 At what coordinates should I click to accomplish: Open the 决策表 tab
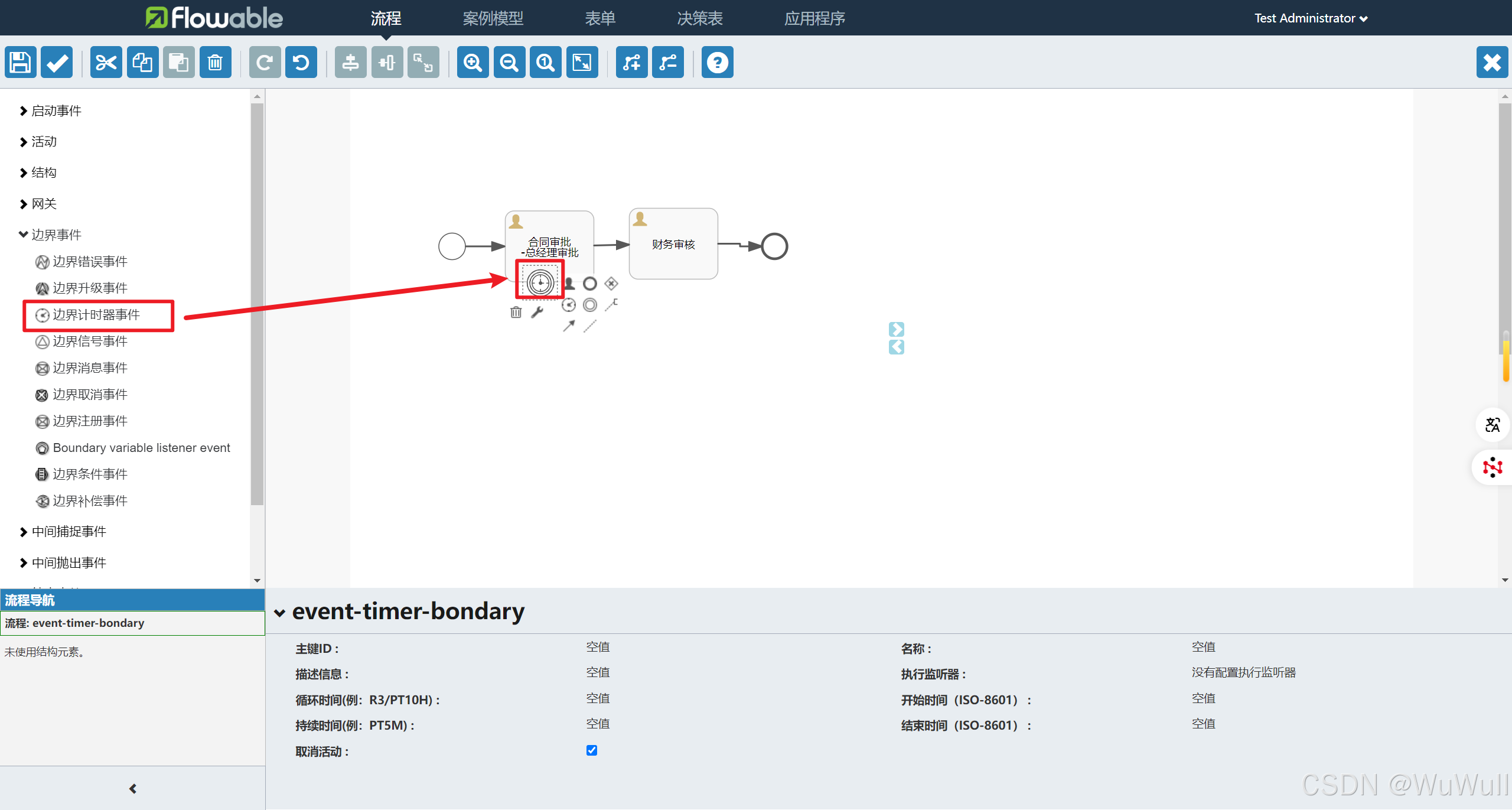point(699,18)
